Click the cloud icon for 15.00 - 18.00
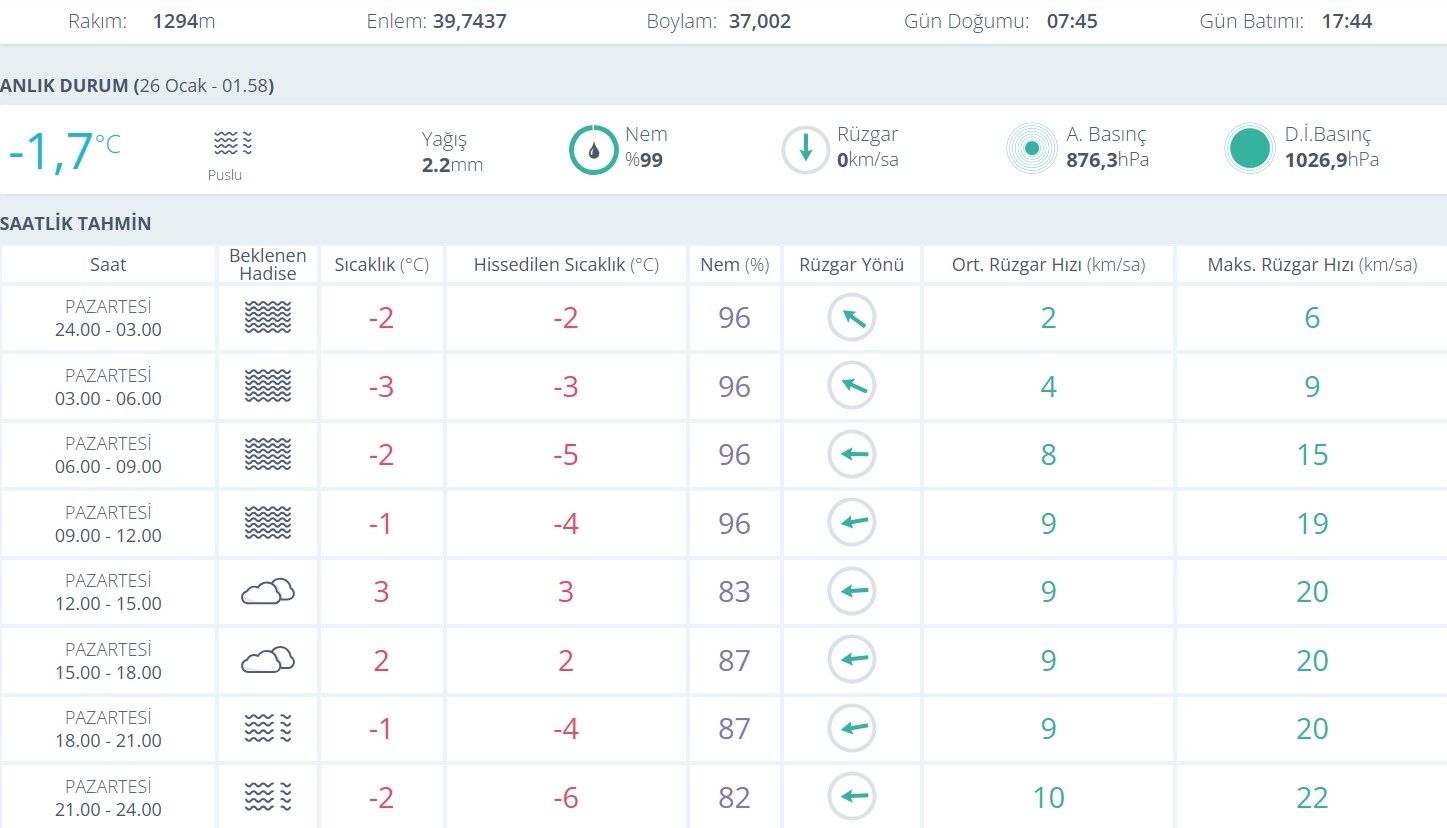The height and width of the screenshot is (828, 1447). click(267, 660)
